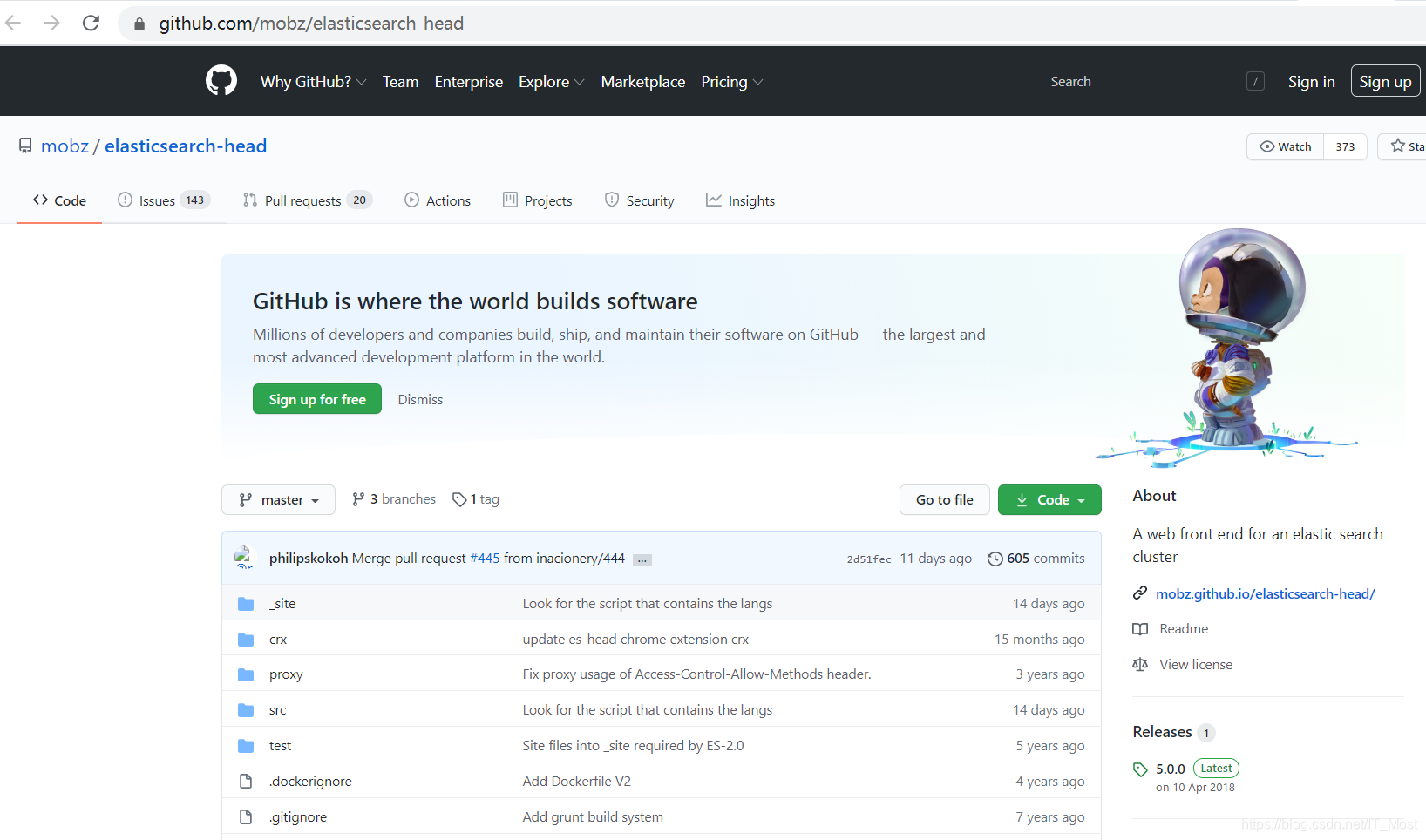Click the _site folder icon
This screenshot has width=1426, height=840.
pos(246,604)
